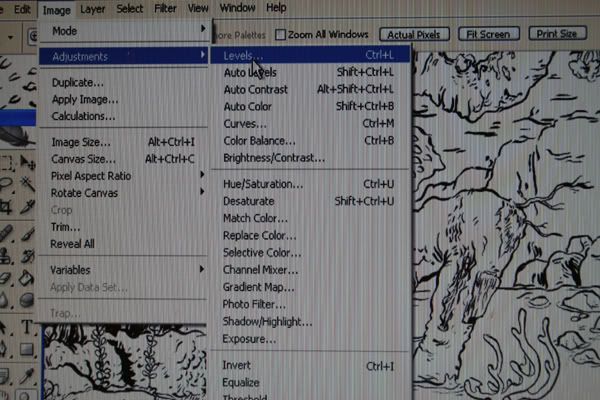Click the Image menu in menu bar
The height and width of the screenshot is (400, 600).
click(x=56, y=10)
